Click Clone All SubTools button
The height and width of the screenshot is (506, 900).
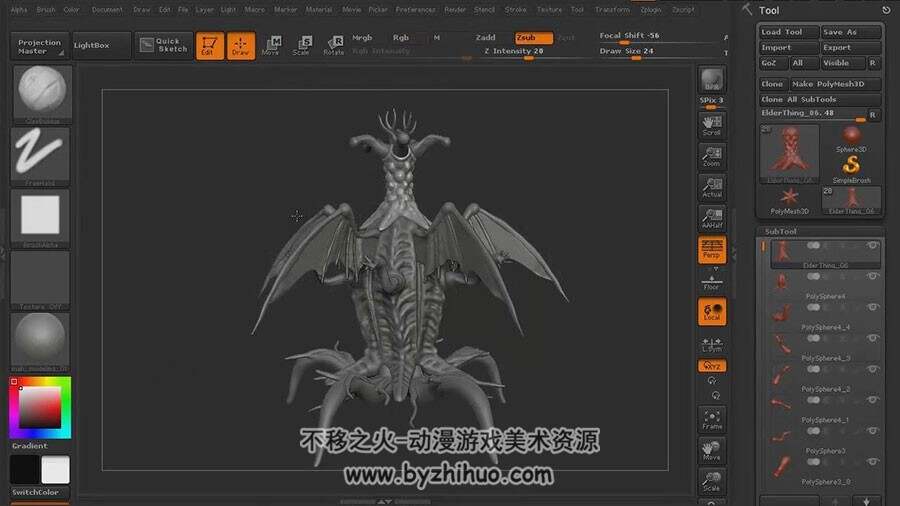pyautogui.click(x=820, y=99)
